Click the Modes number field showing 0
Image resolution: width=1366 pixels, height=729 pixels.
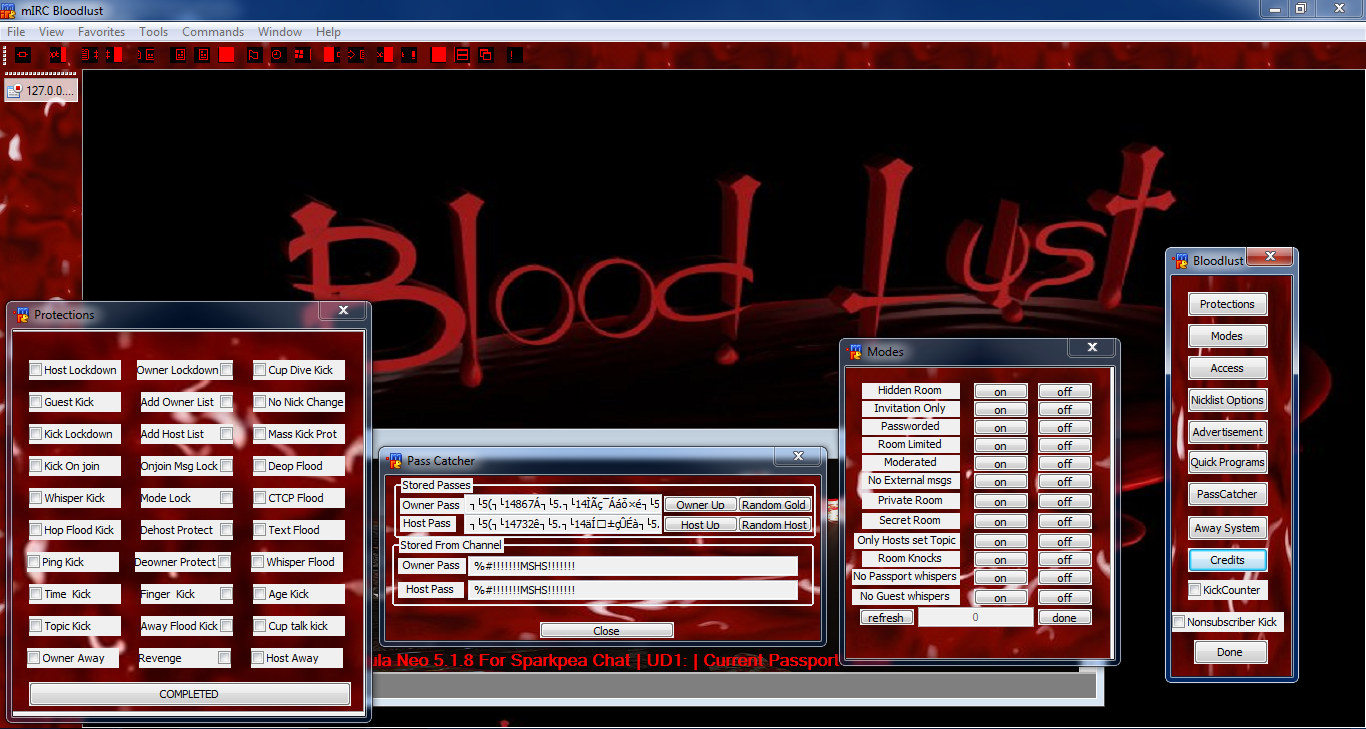976,618
